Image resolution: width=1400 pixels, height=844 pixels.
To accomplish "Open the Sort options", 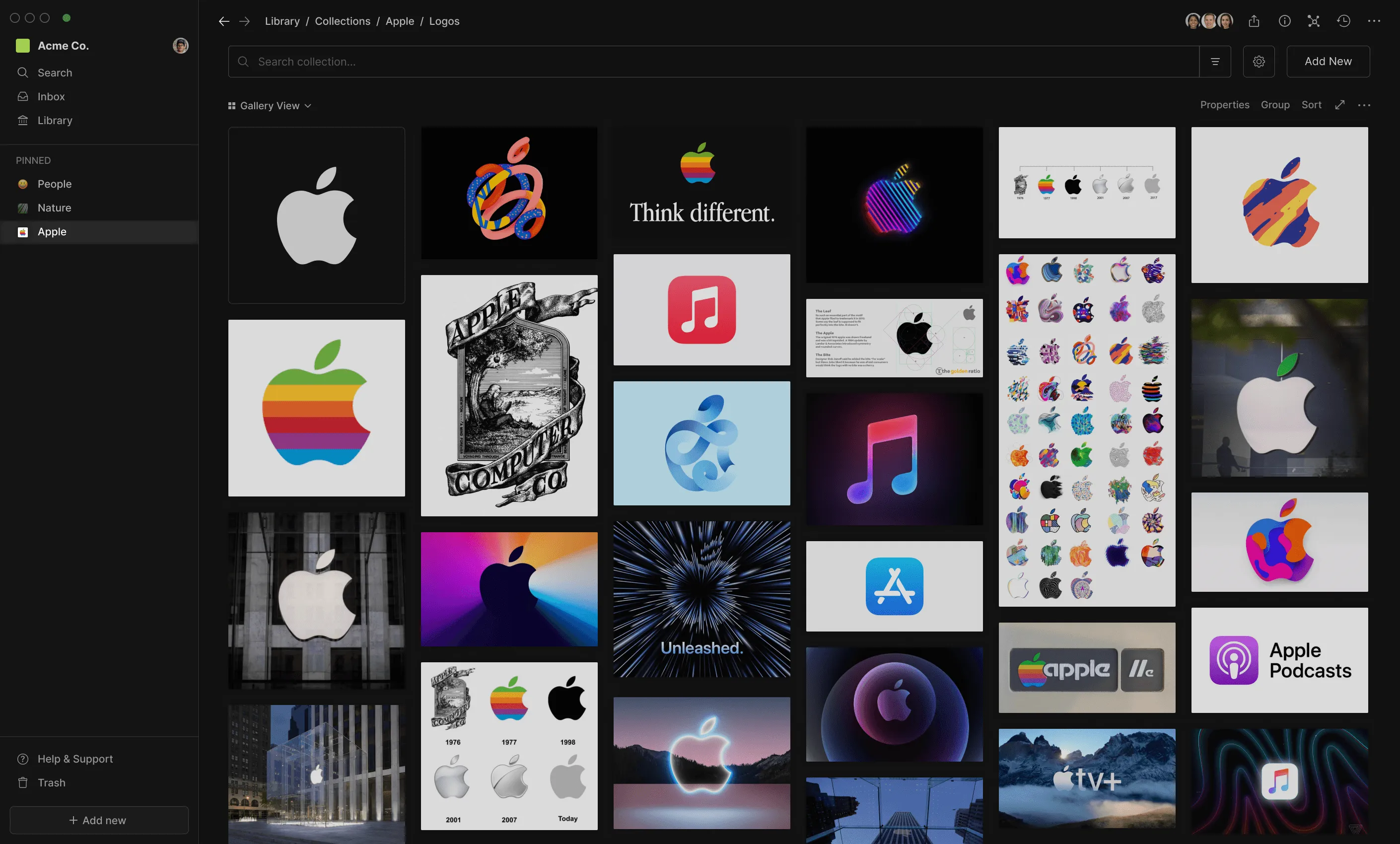I will click(1311, 105).
